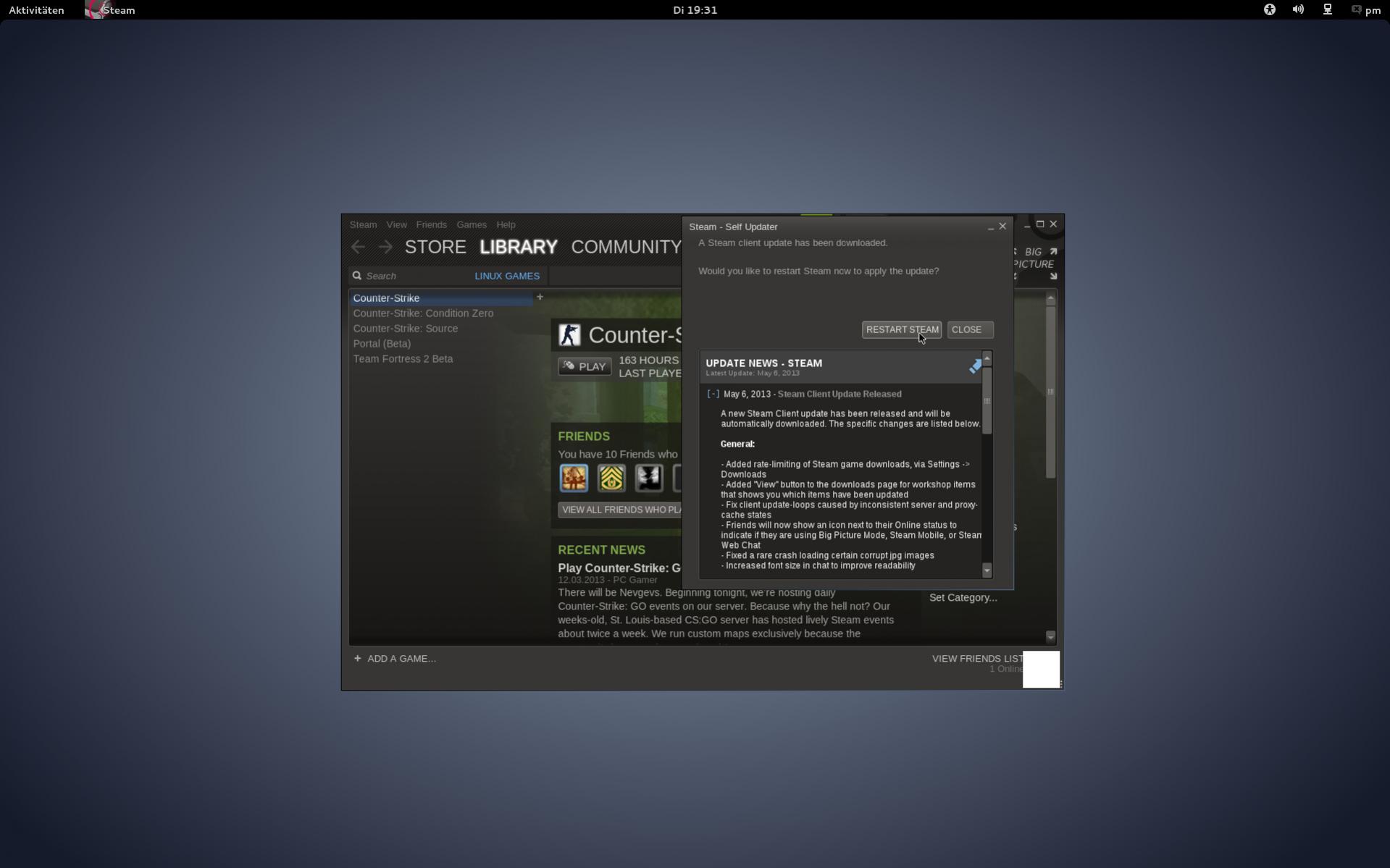
Task: Go to the STORE tab
Action: coord(435,247)
